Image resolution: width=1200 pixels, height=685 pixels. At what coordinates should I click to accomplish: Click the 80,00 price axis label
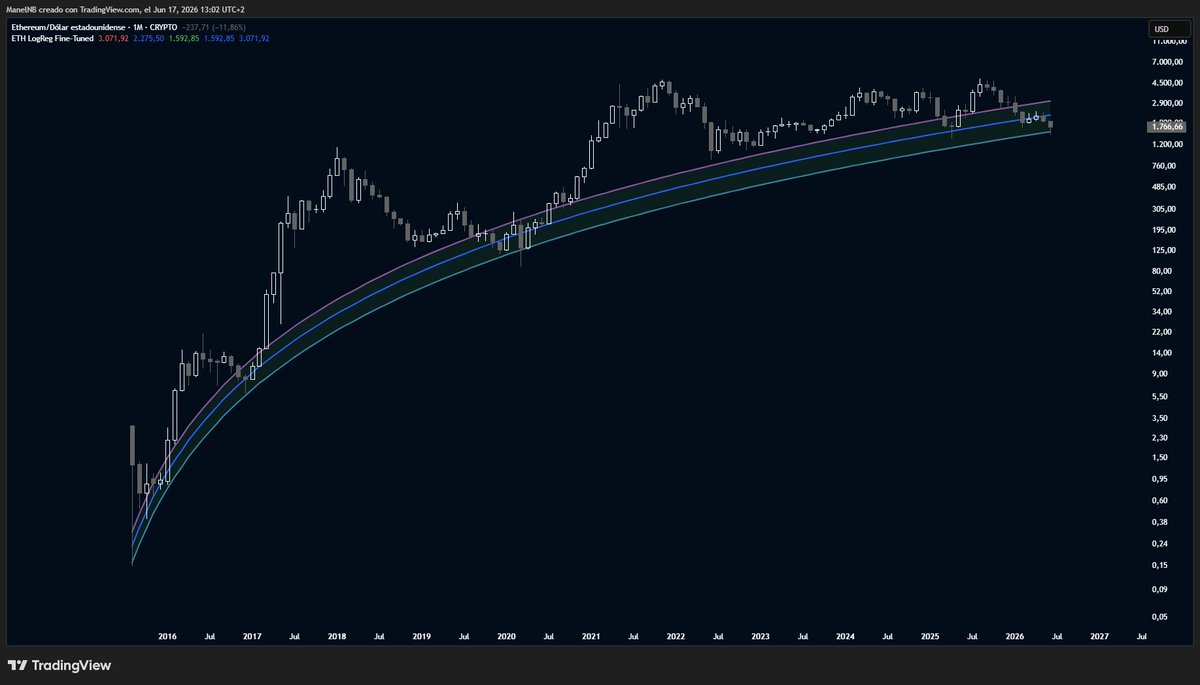coord(1162,270)
